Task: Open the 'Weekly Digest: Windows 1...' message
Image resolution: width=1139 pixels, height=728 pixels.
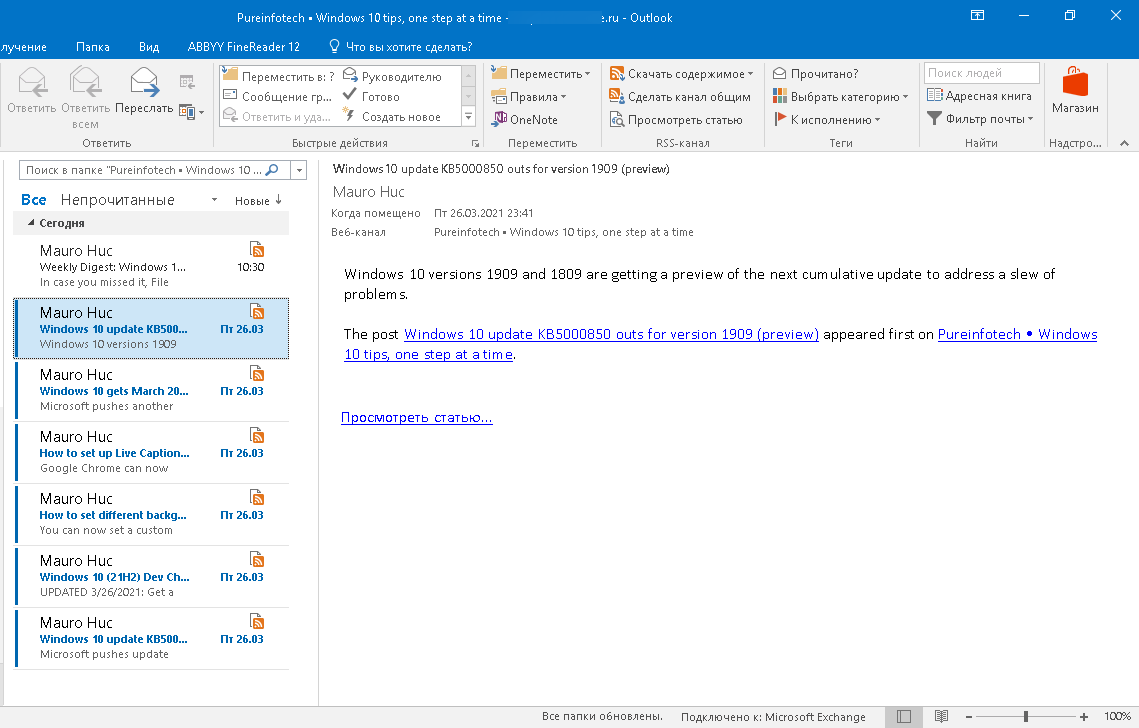Action: pos(151,266)
